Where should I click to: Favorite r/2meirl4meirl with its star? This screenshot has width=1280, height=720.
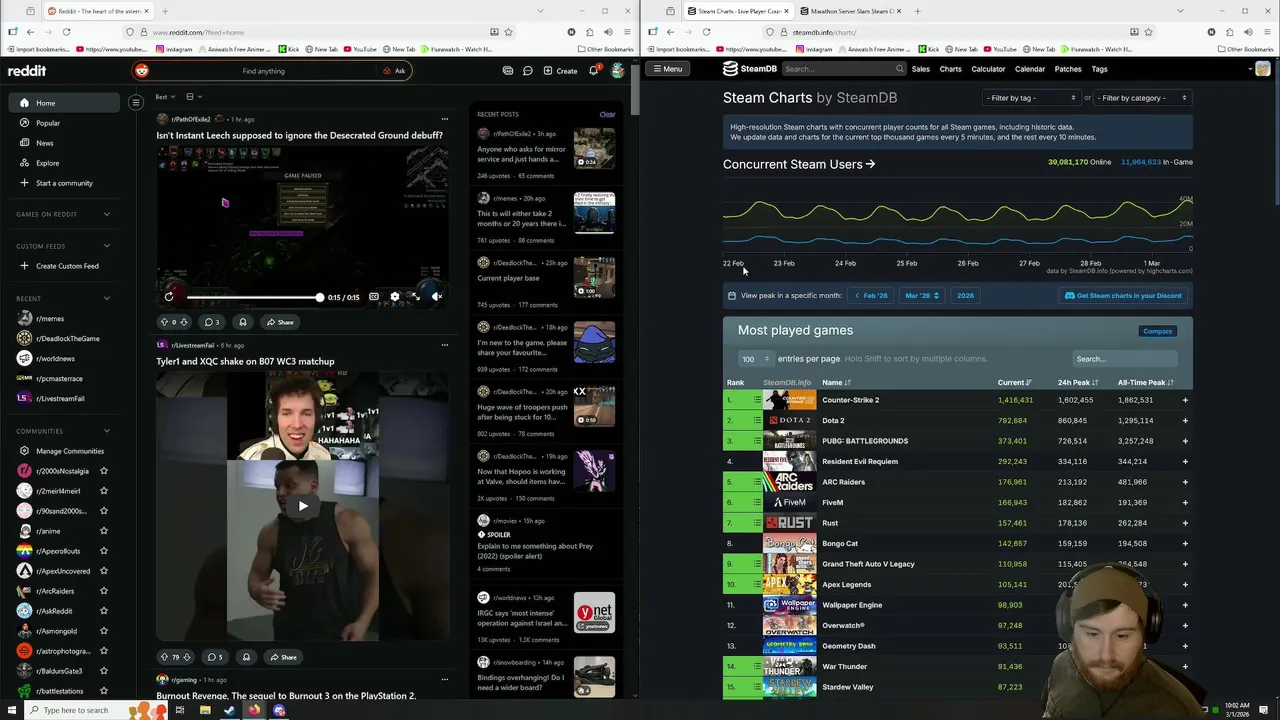pos(104,491)
